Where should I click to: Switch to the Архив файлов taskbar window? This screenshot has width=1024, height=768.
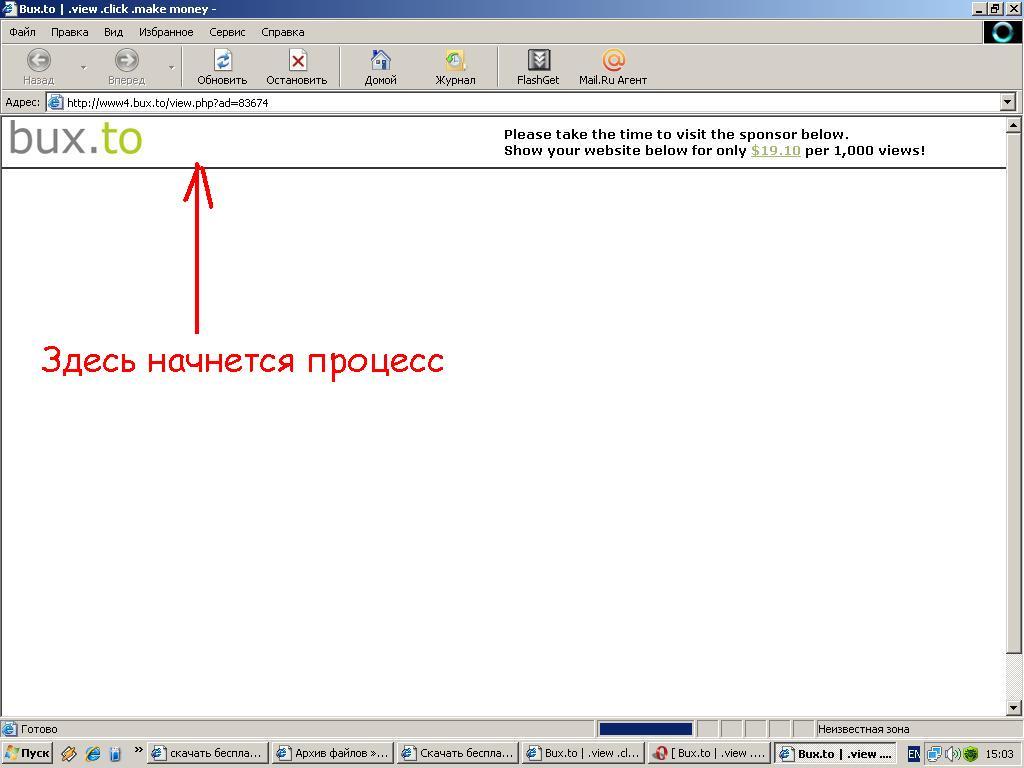[x=332, y=754]
